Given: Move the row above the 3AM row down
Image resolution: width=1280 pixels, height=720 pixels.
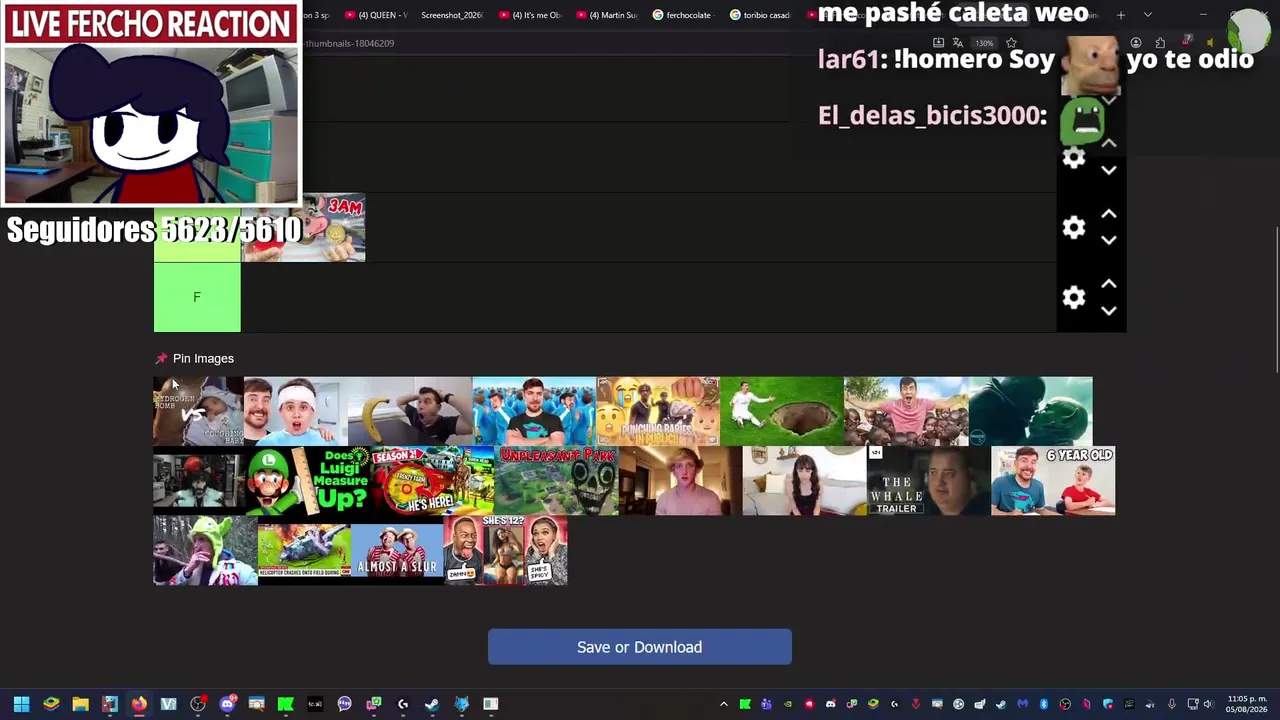Looking at the screenshot, I should tap(1109, 170).
